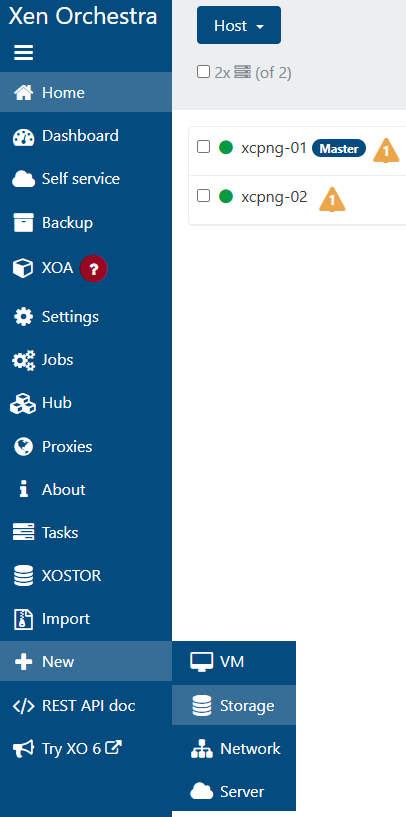Open the xcpng-01 host link
Screen dimensions: 406x817
click(x=274, y=148)
